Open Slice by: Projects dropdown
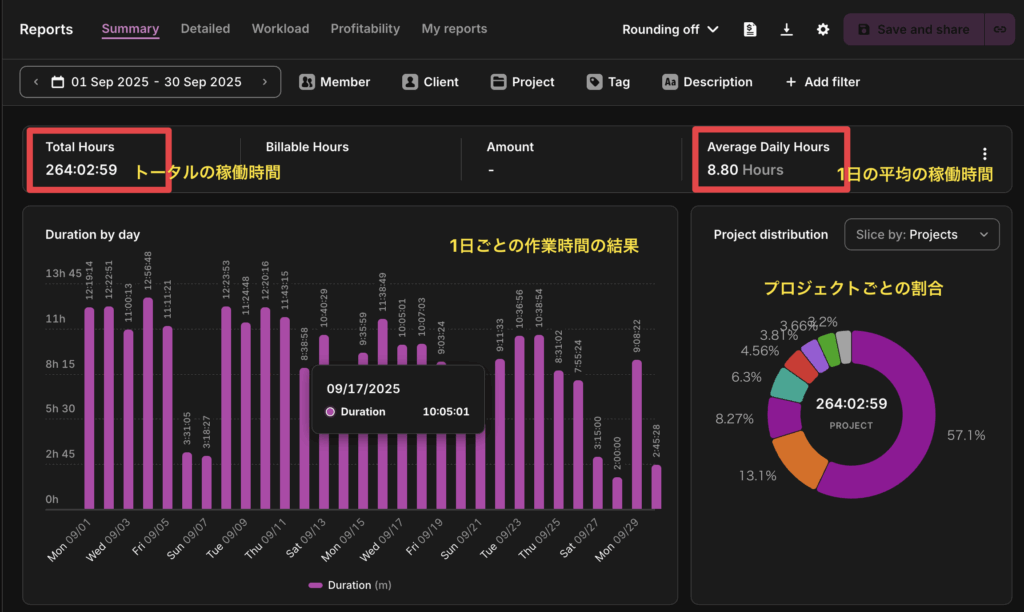The height and width of the screenshot is (612, 1024). pyautogui.click(x=921, y=234)
